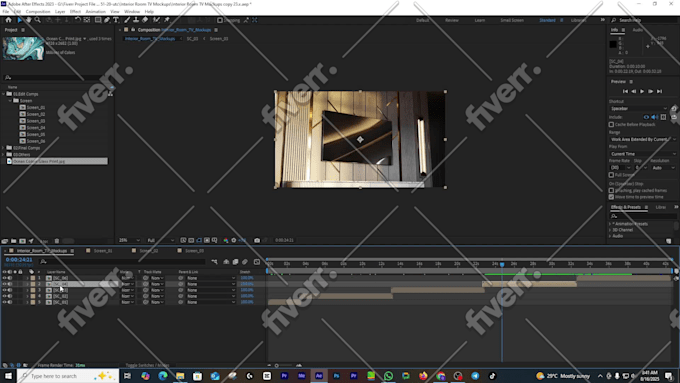
Task: Click the Play button in Preview panel
Action: (x=642, y=92)
